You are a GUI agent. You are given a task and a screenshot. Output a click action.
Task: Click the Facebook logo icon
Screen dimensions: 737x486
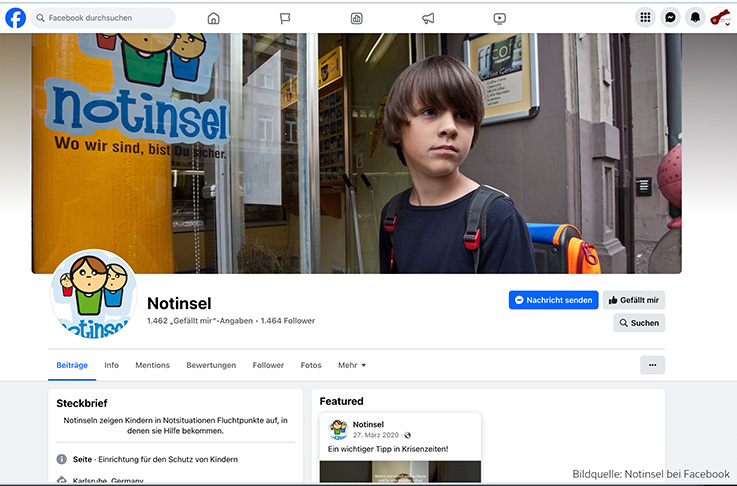point(16,18)
